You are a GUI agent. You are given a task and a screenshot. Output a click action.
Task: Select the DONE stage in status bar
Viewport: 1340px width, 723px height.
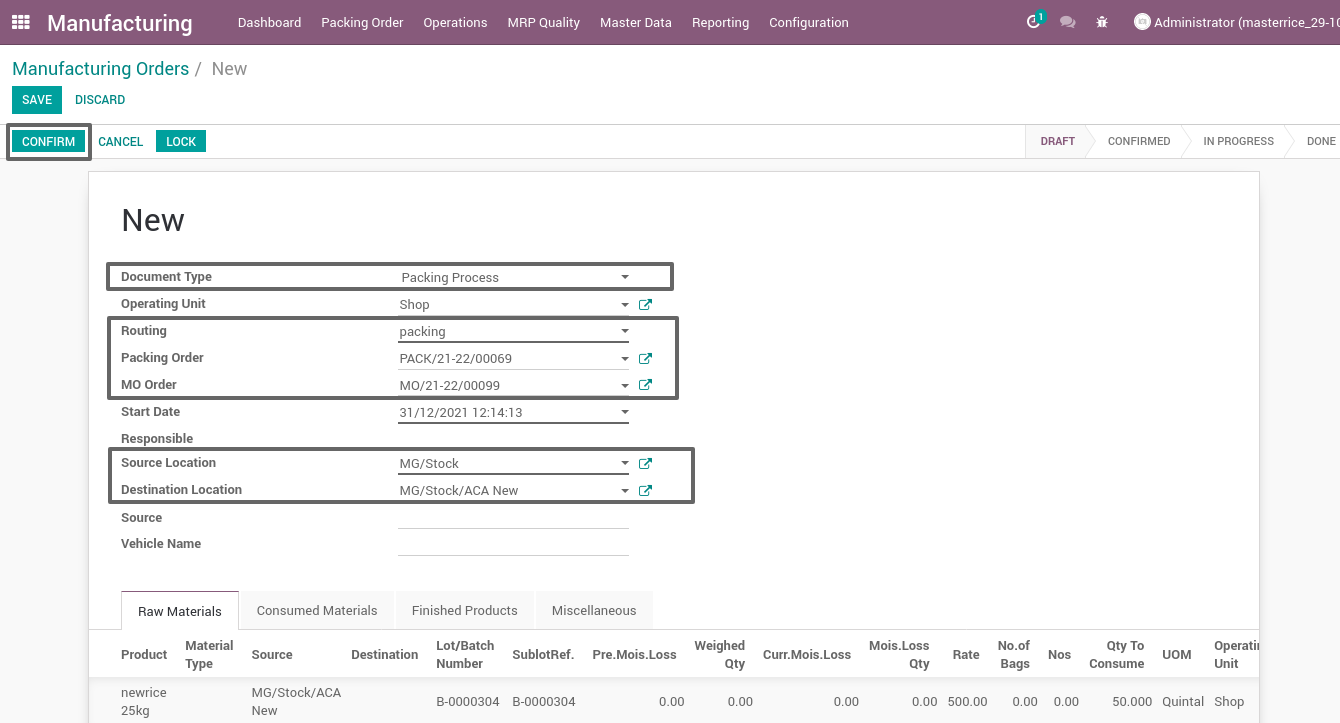(x=1321, y=141)
